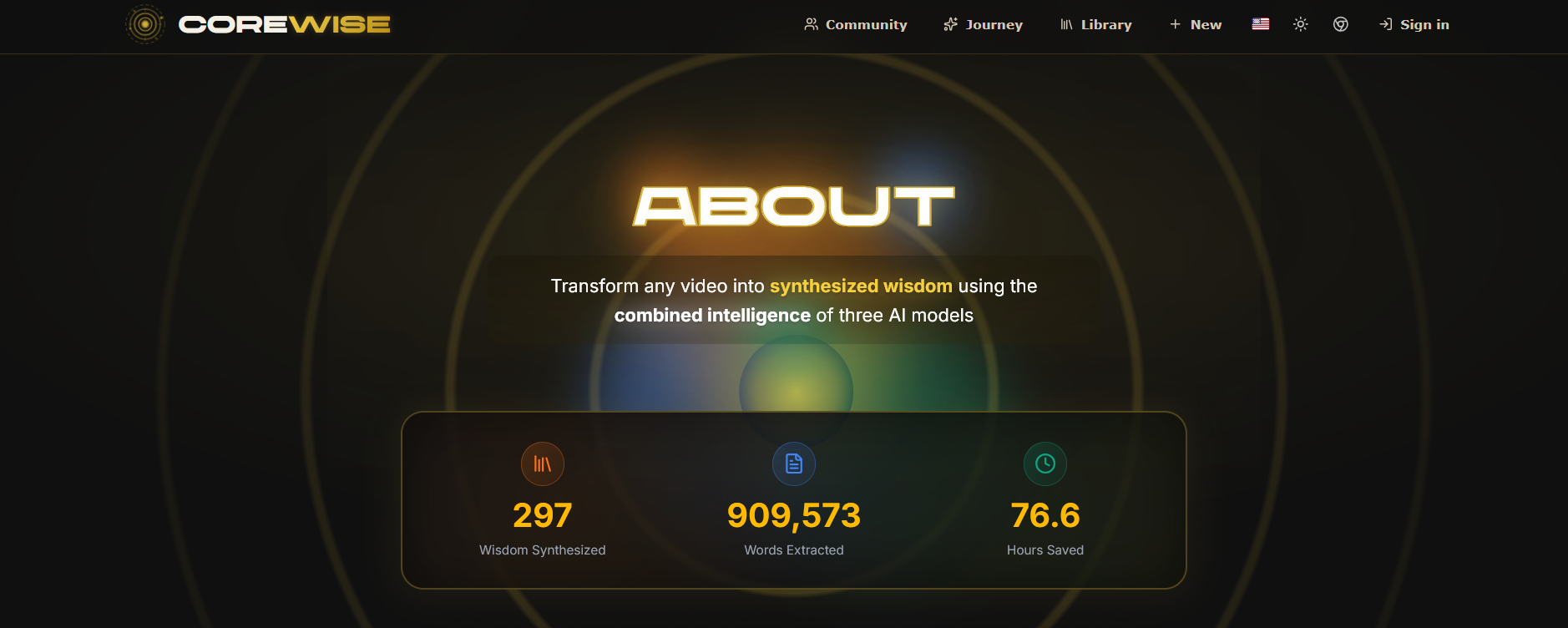This screenshot has width=1568, height=628.
Task: Click the 909,573 words count
Action: [x=794, y=515]
